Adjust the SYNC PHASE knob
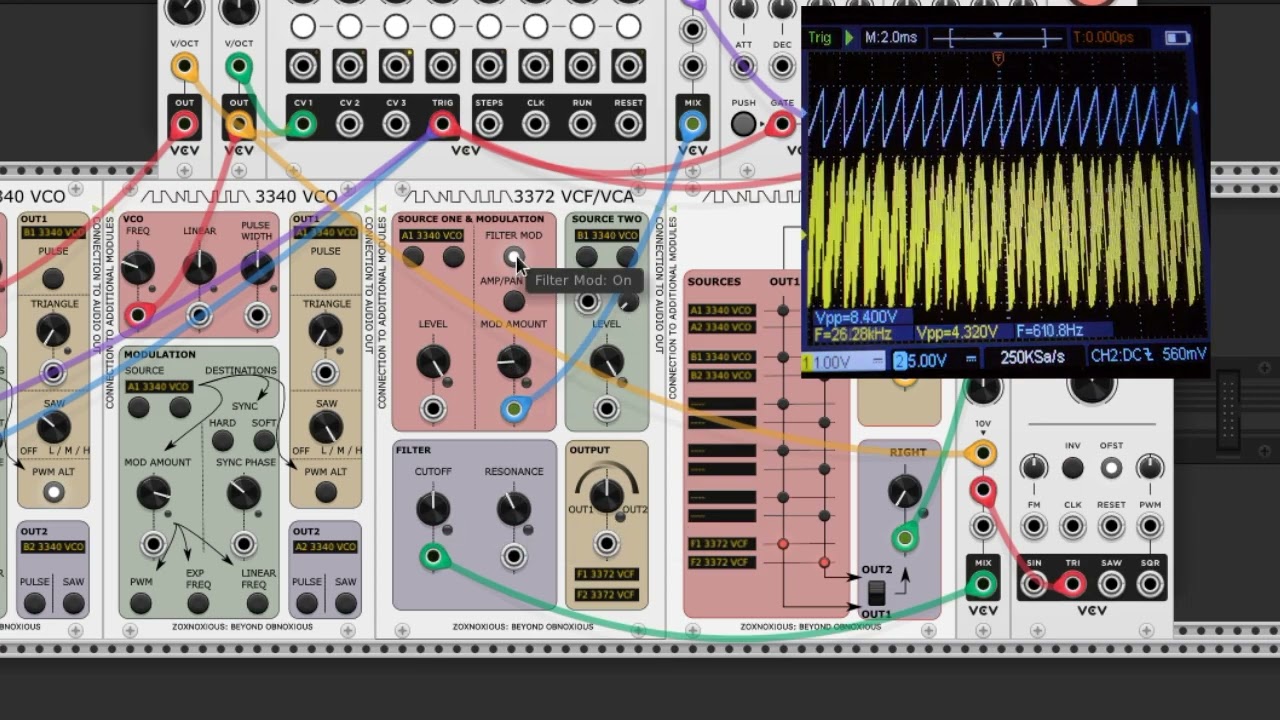Screen dimensions: 1280x720 coord(244,492)
